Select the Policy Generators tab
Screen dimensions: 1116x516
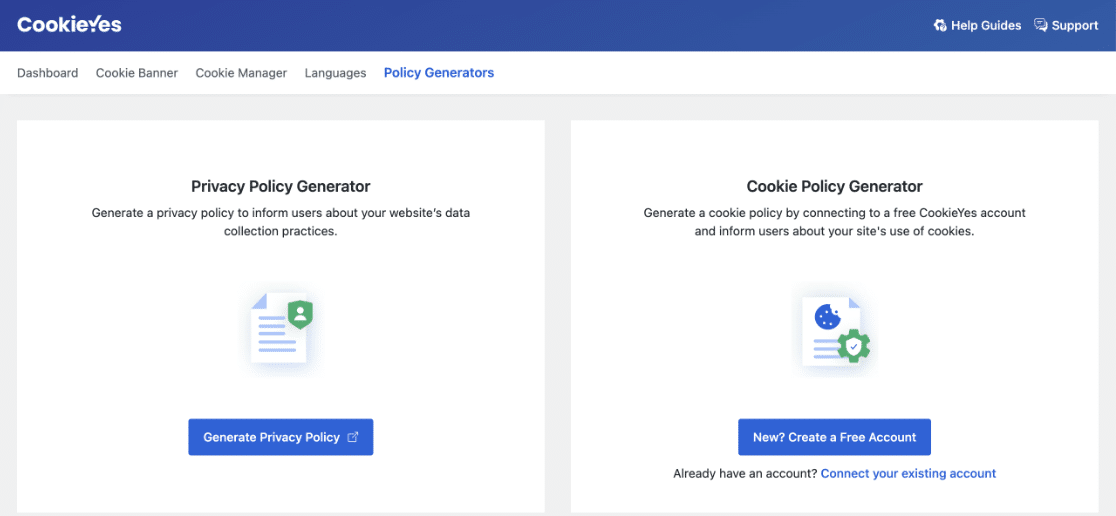coord(438,73)
